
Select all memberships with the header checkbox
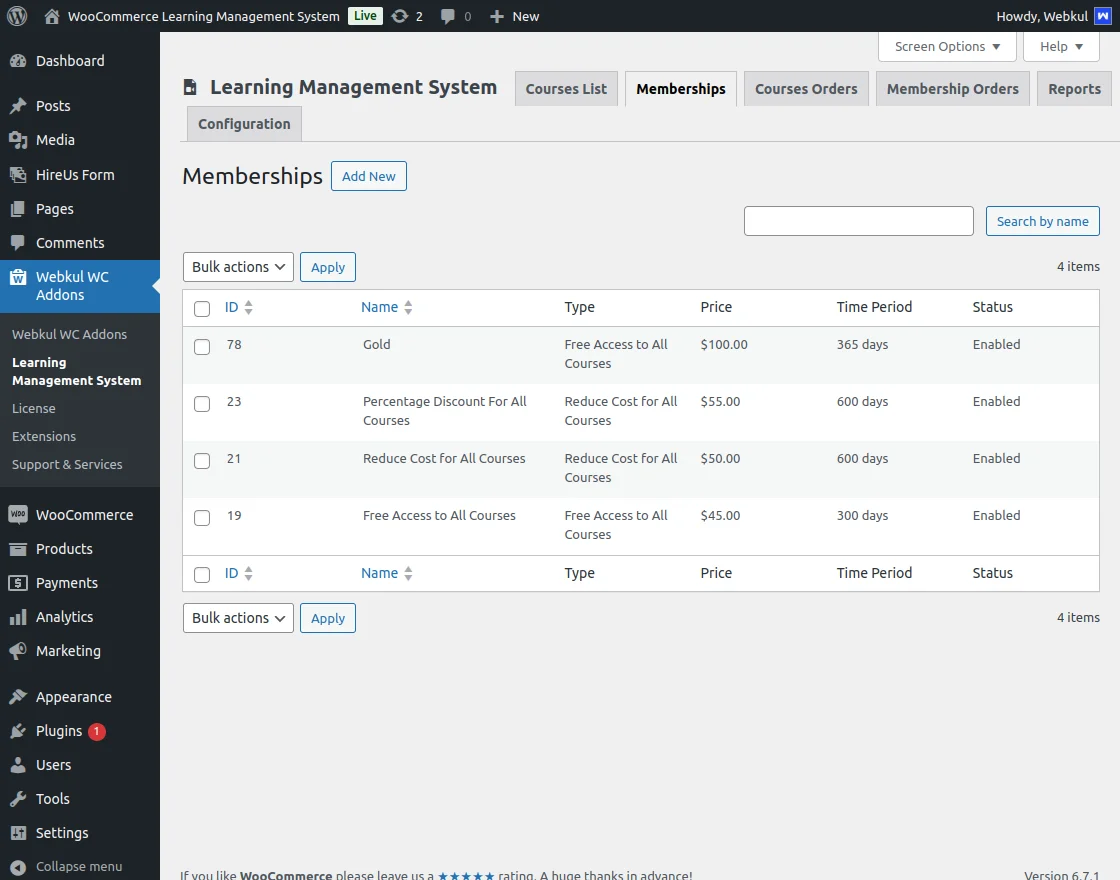coord(202,307)
